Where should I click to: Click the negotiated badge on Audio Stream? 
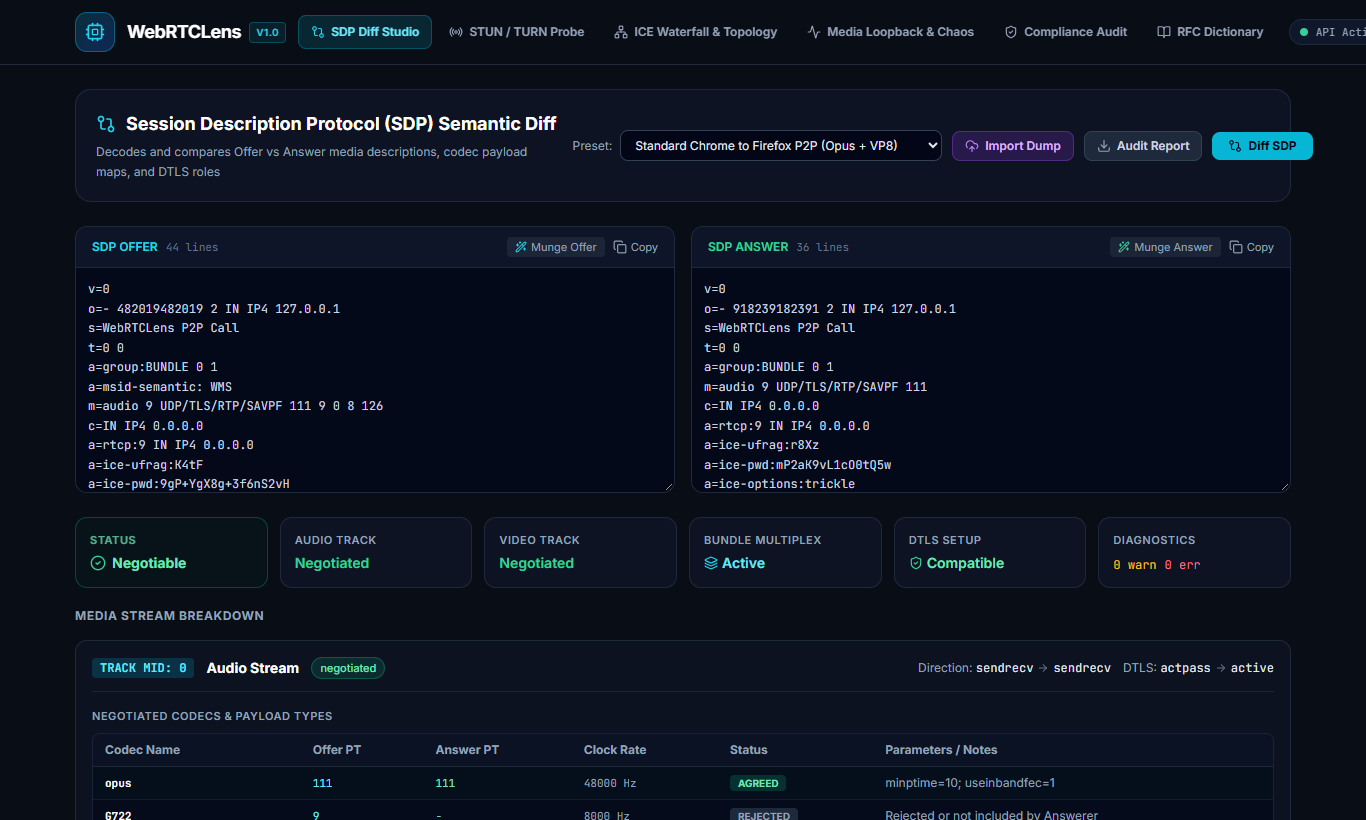(x=348, y=668)
